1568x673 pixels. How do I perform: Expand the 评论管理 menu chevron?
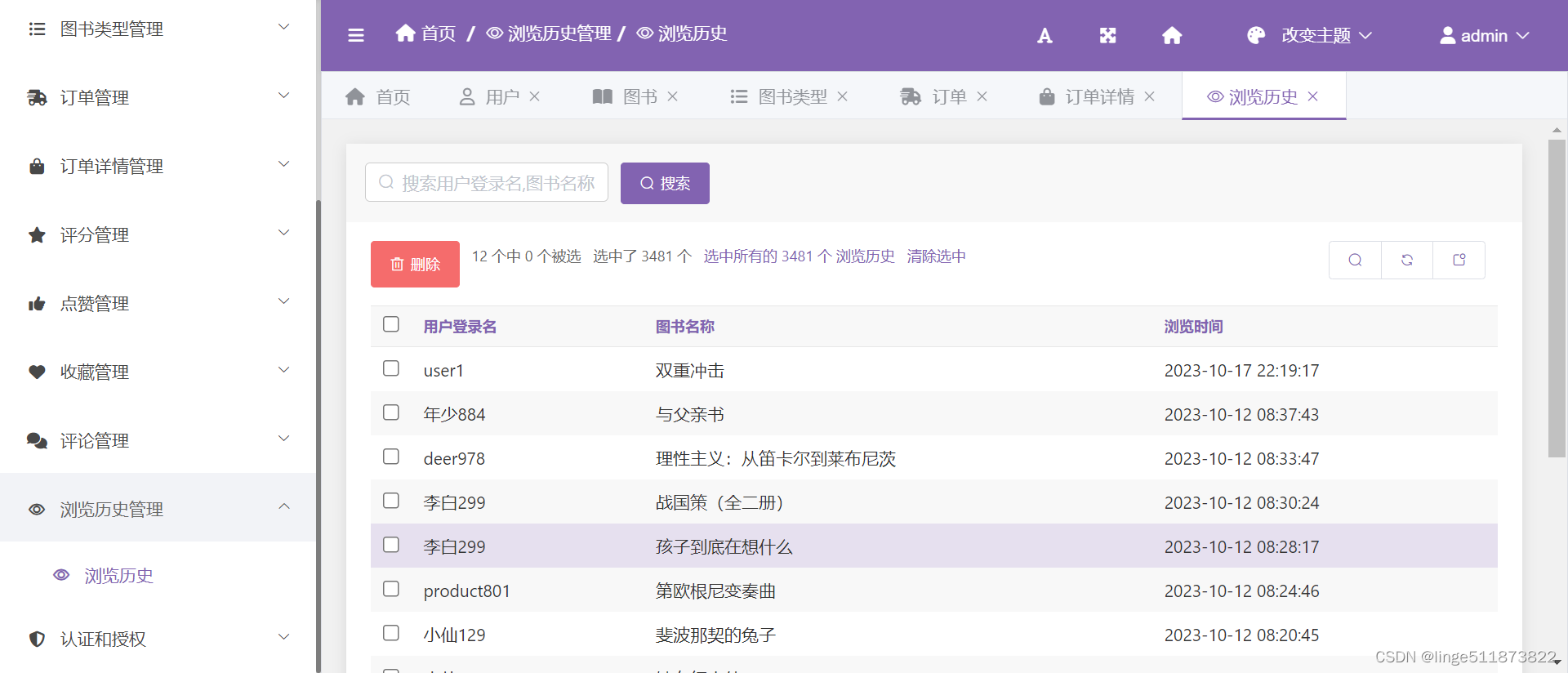tap(284, 439)
